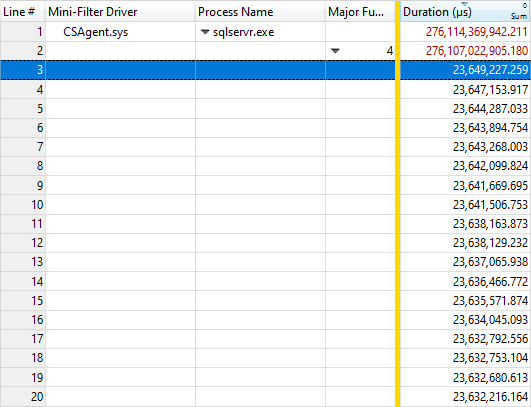Select line 20 in the table
The image size is (531, 407).
tap(266, 397)
